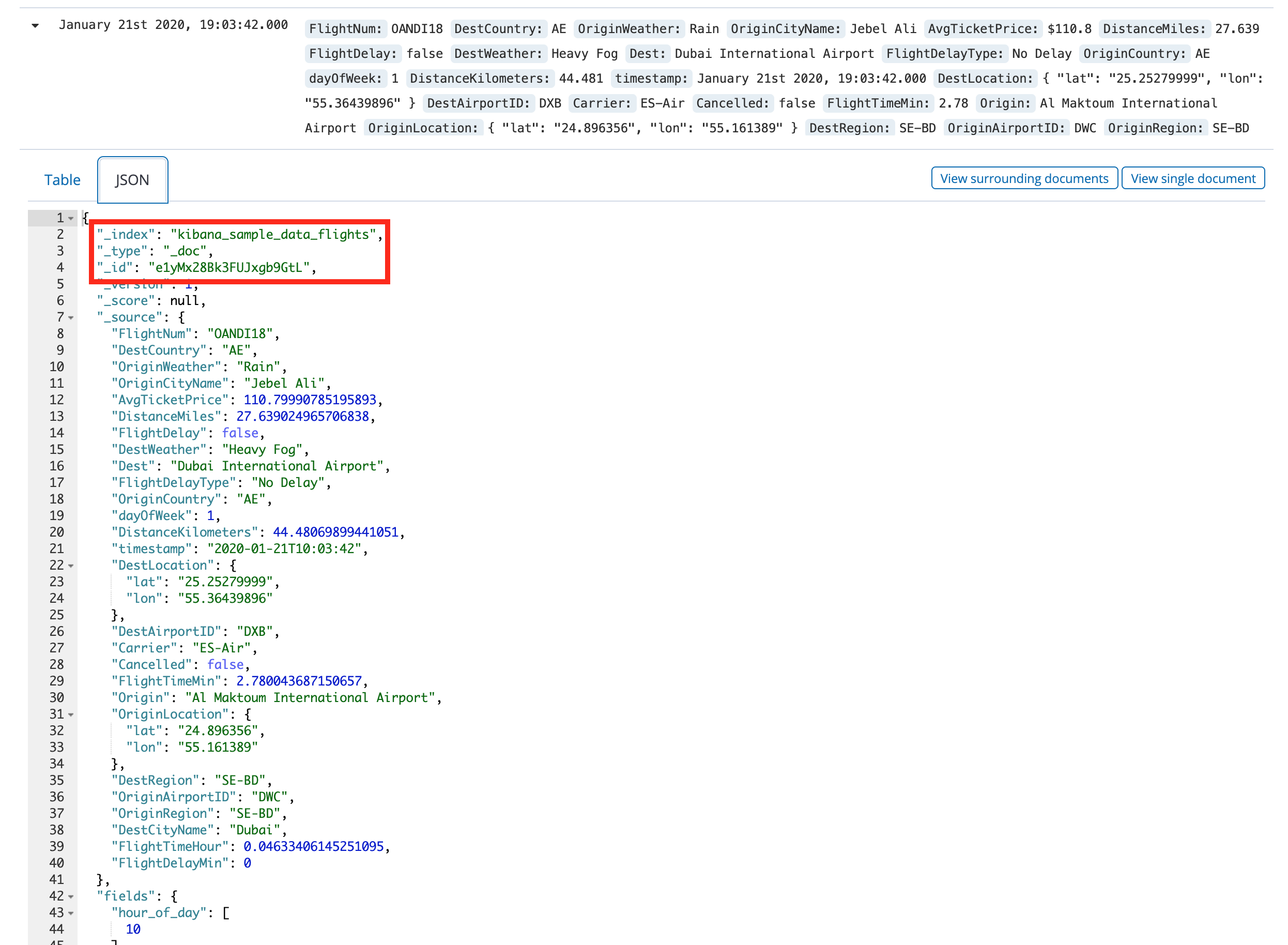Fold DestLocation object at line 22
Image resolution: width=1288 pixels, height=945 pixels.
(71, 566)
